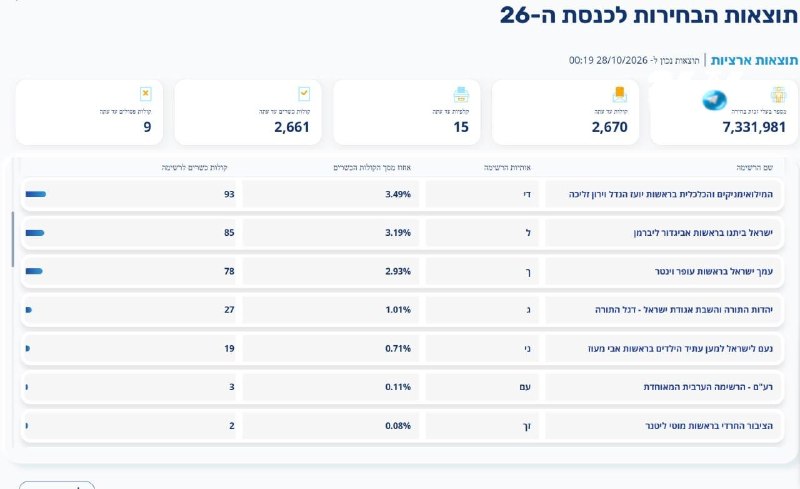This screenshot has height=489, width=800.
Task: Click the vote count 27
Action: [229, 310]
